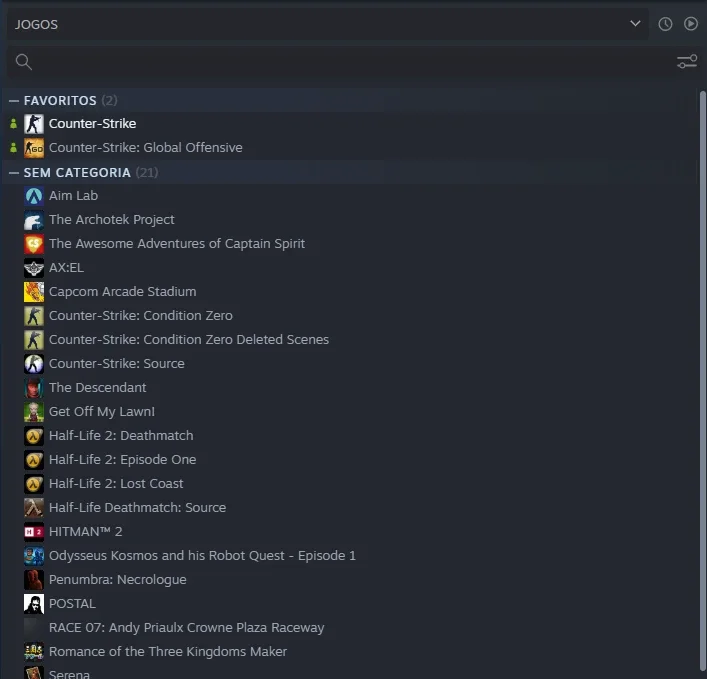This screenshot has width=707, height=679.
Task: Select Counter-Strike: Condition Zero title
Action: [141, 316]
